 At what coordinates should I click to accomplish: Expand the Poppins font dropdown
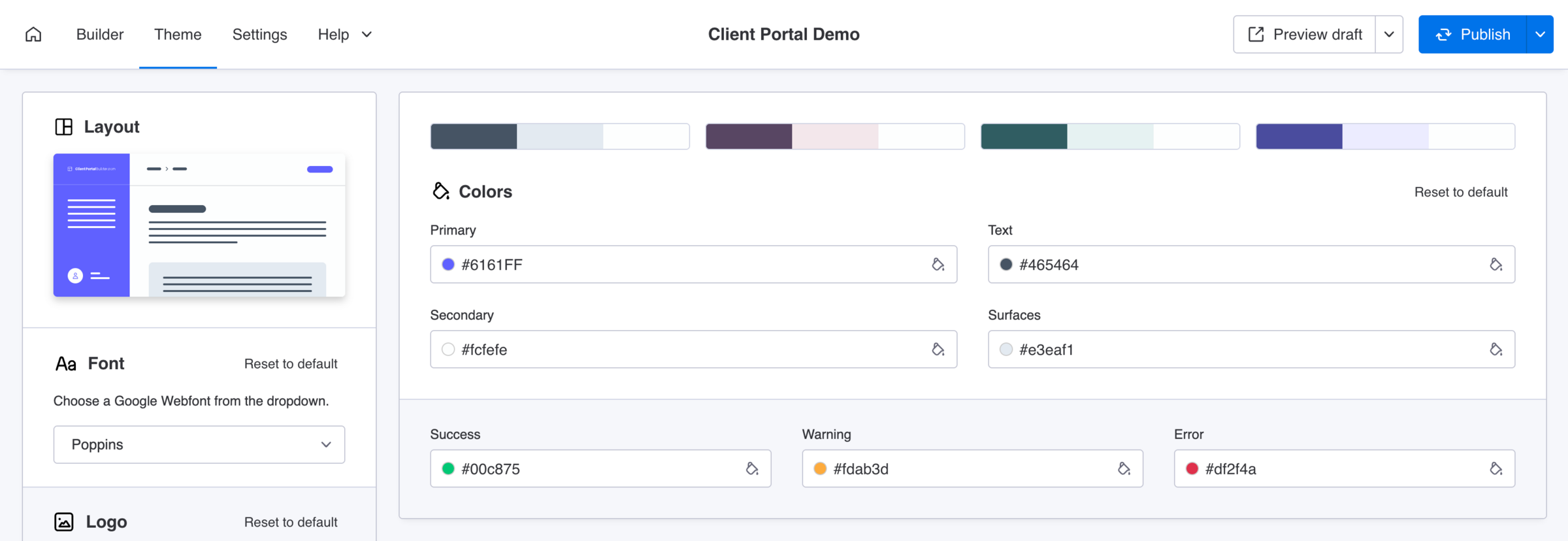pyautogui.click(x=199, y=444)
